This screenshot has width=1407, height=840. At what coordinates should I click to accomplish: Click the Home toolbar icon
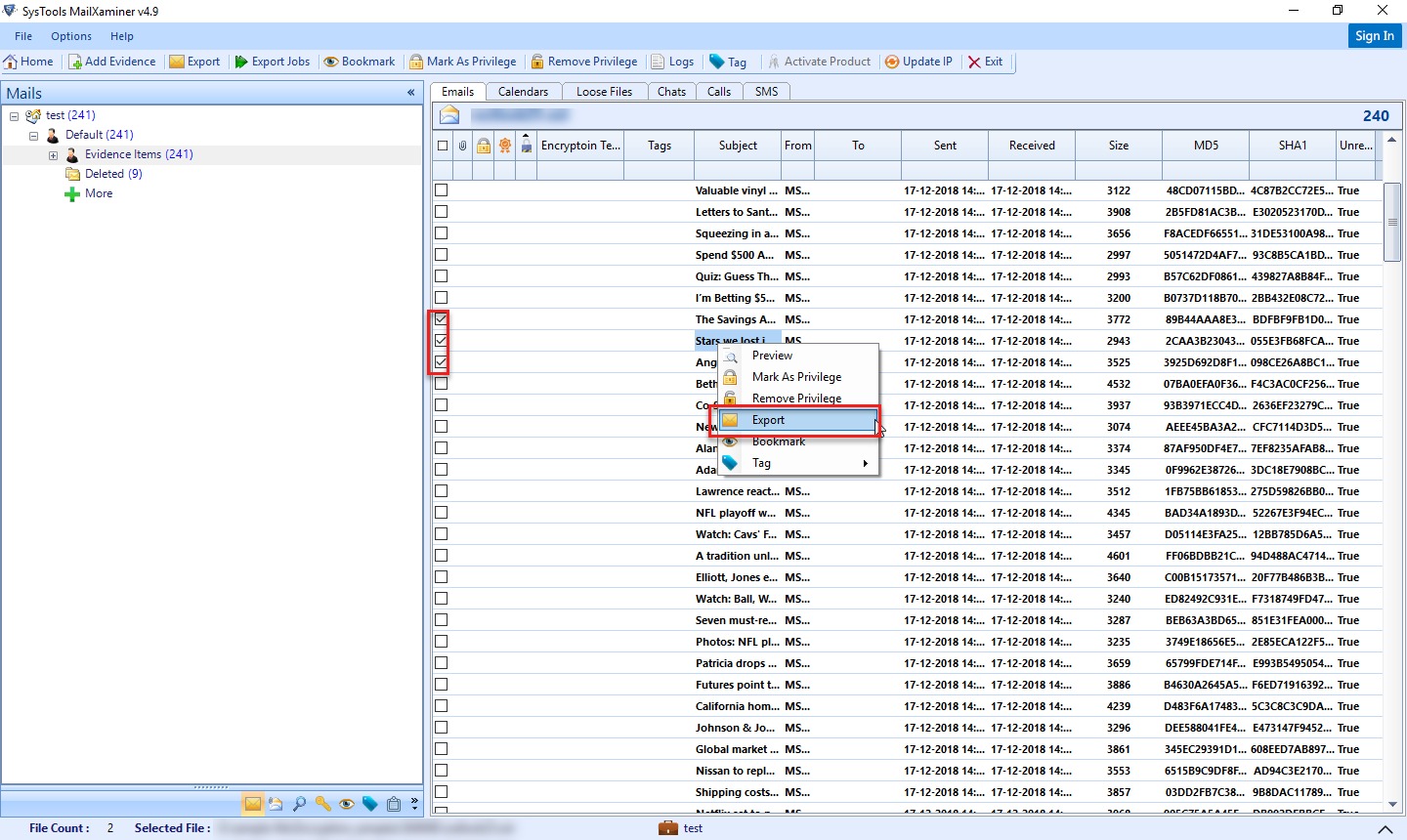click(x=11, y=62)
